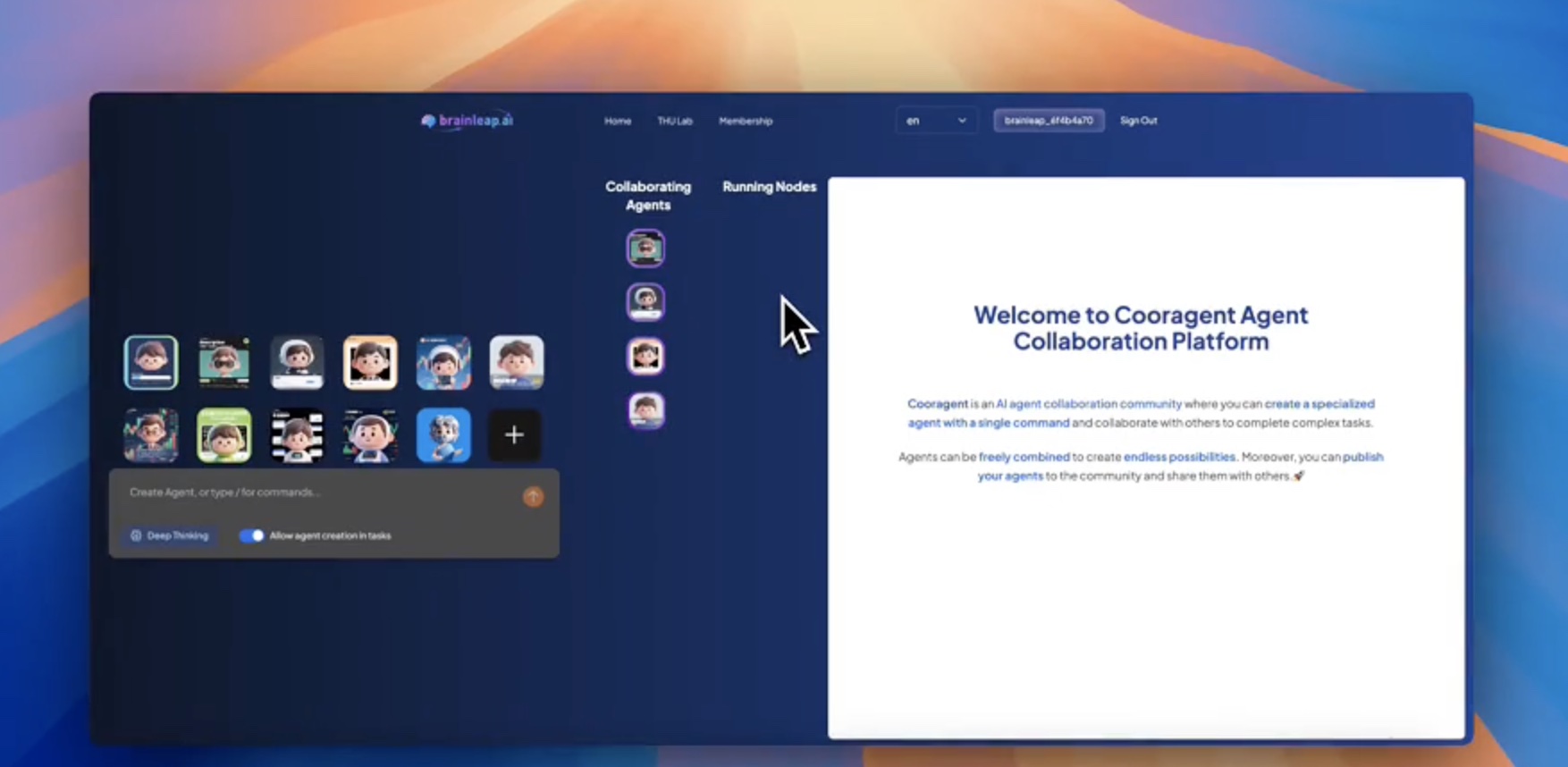1568x767 pixels.
Task: Click the Running Nodes heading
Action: (x=769, y=187)
